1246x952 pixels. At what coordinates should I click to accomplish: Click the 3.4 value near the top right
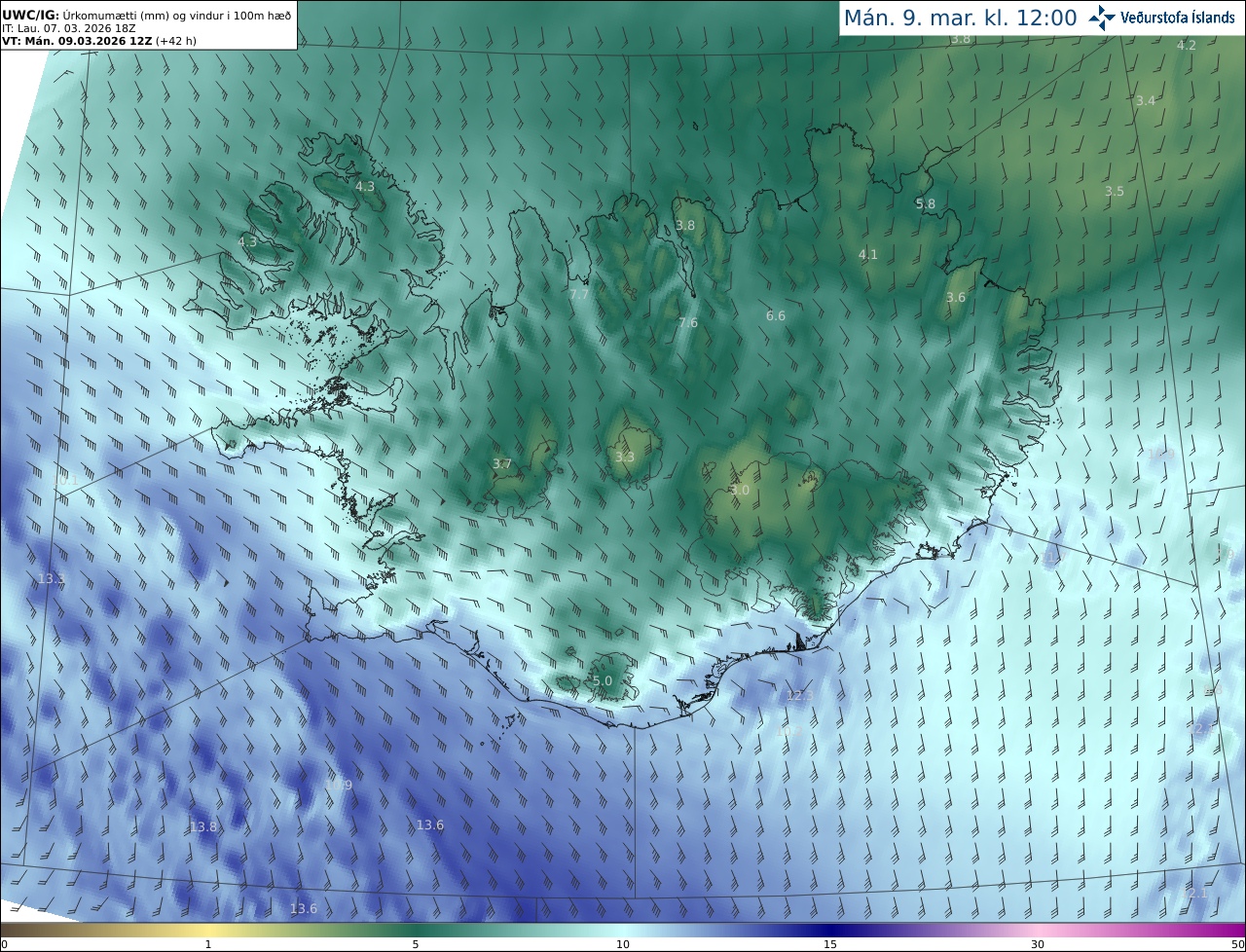click(x=1145, y=101)
